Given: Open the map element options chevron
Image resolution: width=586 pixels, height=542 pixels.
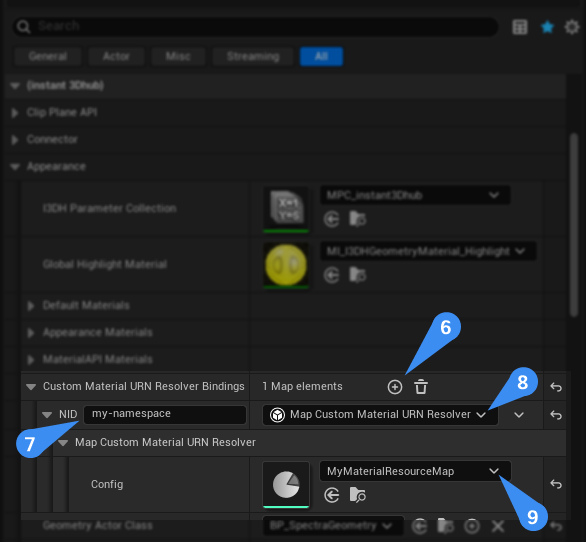Looking at the screenshot, I should tap(519, 415).
